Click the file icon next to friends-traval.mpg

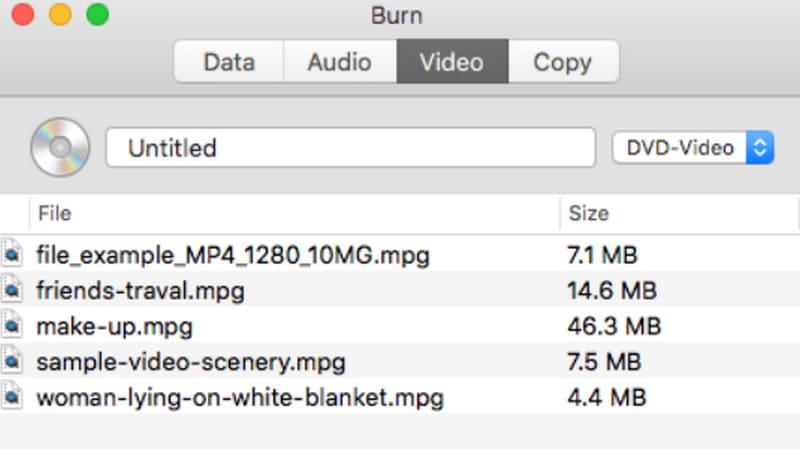click(x=12, y=290)
